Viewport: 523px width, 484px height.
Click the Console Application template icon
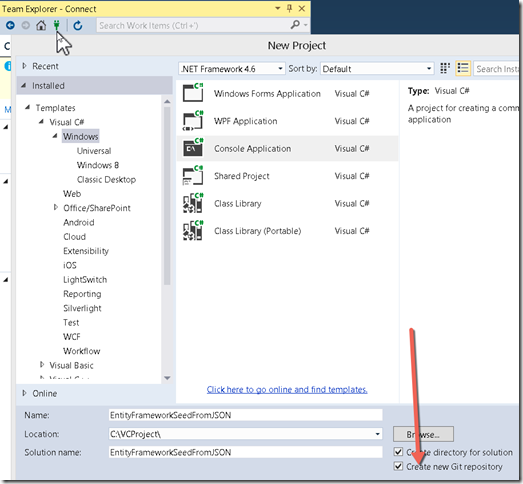pyautogui.click(x=193, y=148)
